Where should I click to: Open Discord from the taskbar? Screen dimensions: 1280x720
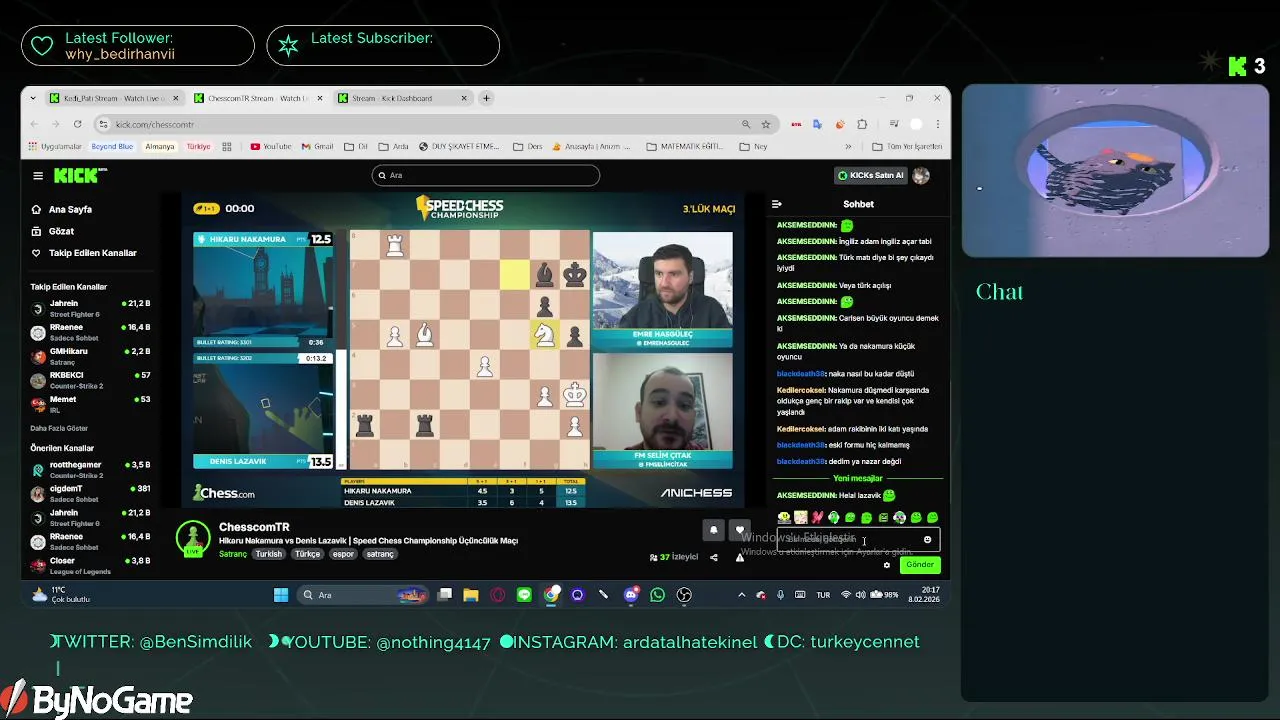tap(630, 595)
